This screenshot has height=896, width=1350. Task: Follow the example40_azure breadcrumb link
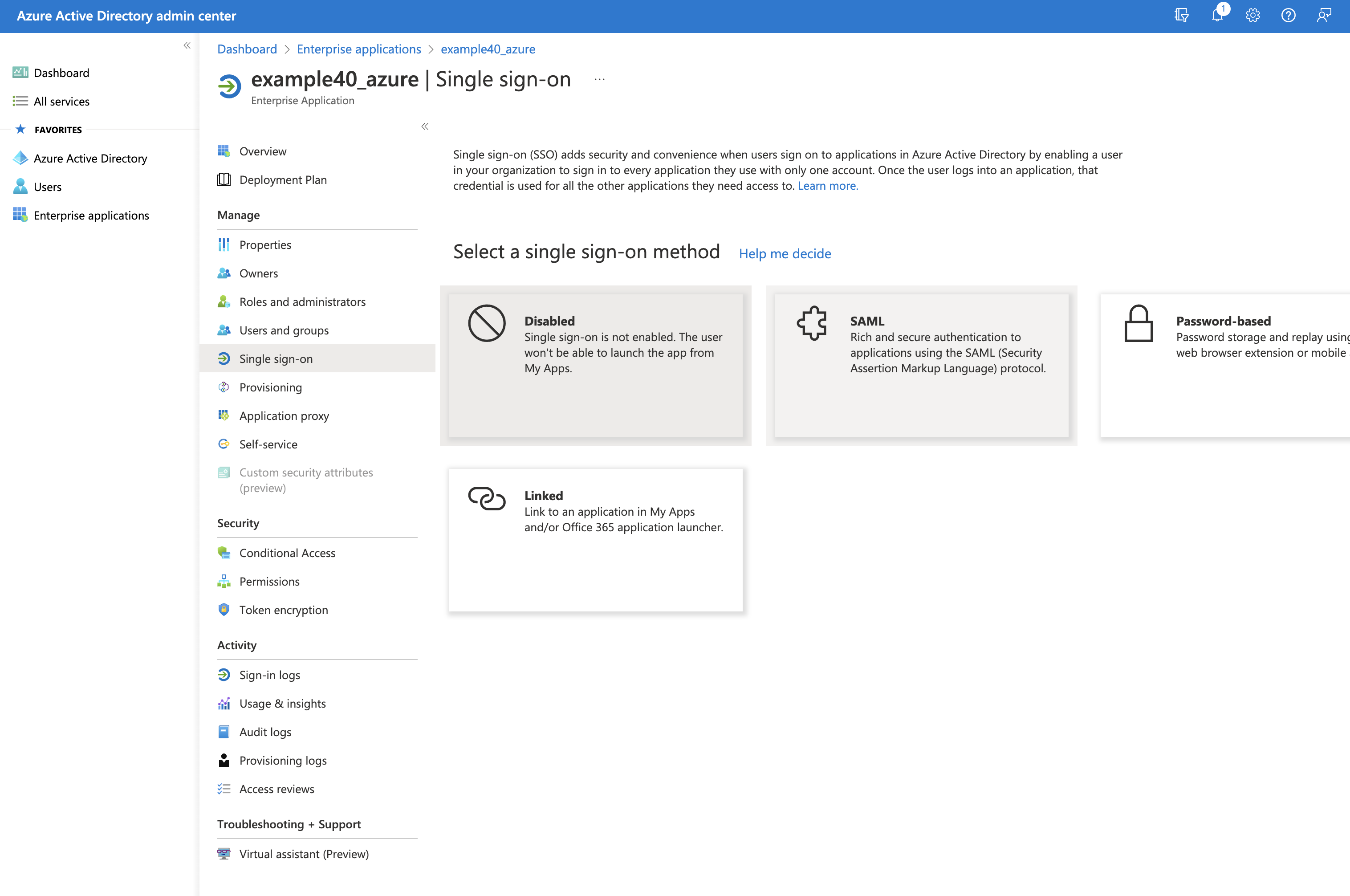[x=488, y=49]
